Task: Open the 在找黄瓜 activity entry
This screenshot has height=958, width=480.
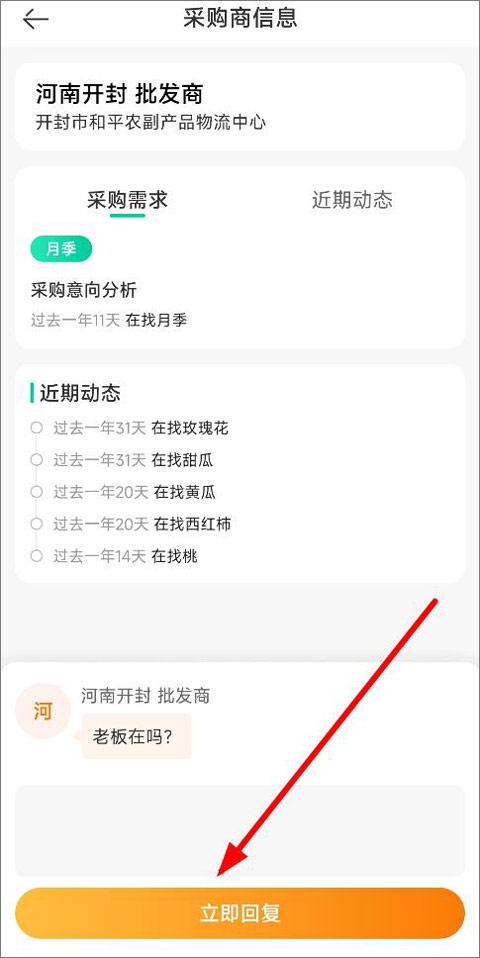Action: click(x=134, y=492)
